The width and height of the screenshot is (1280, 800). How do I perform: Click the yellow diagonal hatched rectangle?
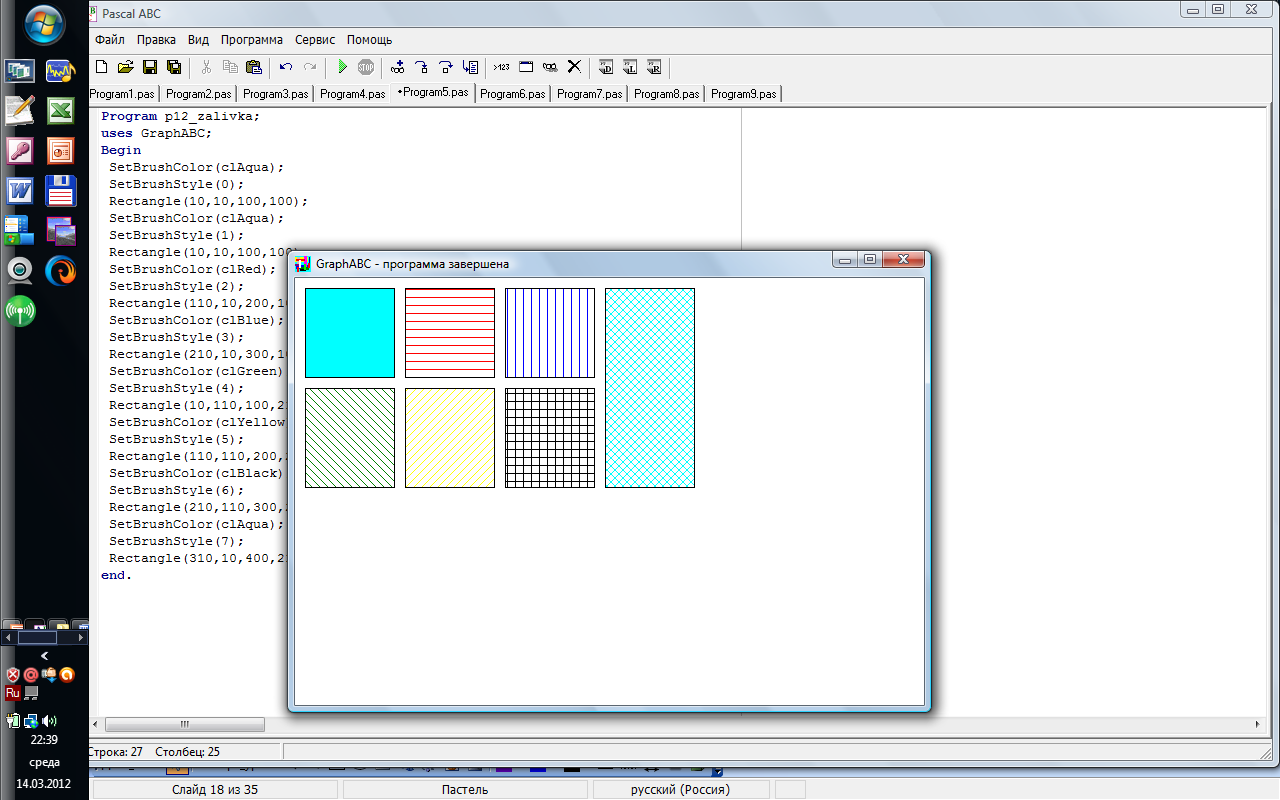click(x=450, y=438)
